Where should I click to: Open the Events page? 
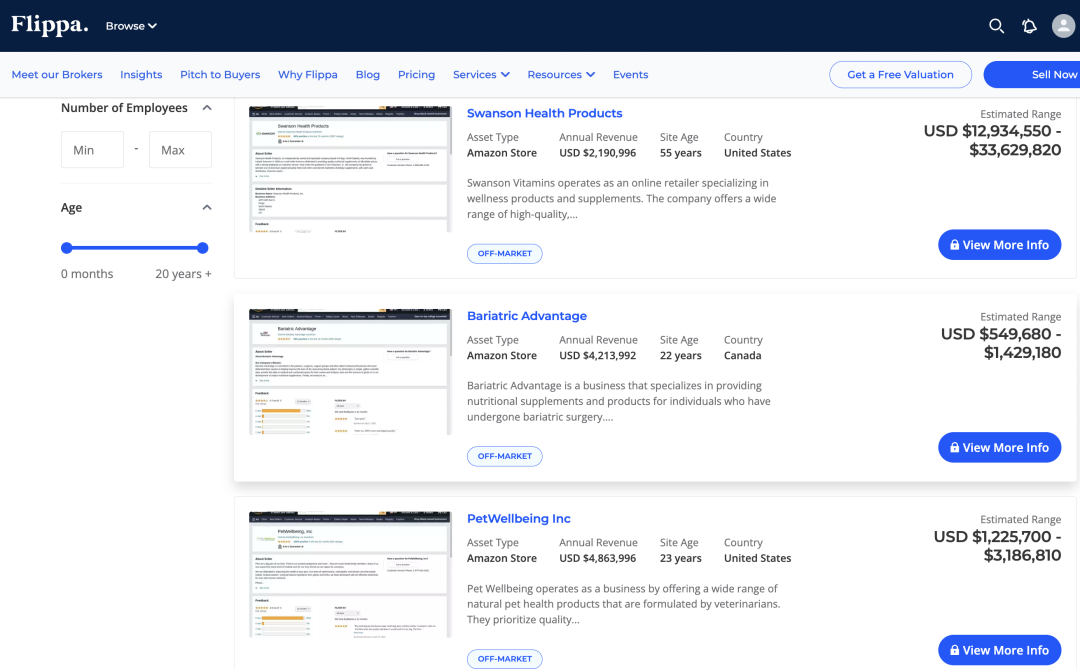pyautogui.click(x=630, y=74)
